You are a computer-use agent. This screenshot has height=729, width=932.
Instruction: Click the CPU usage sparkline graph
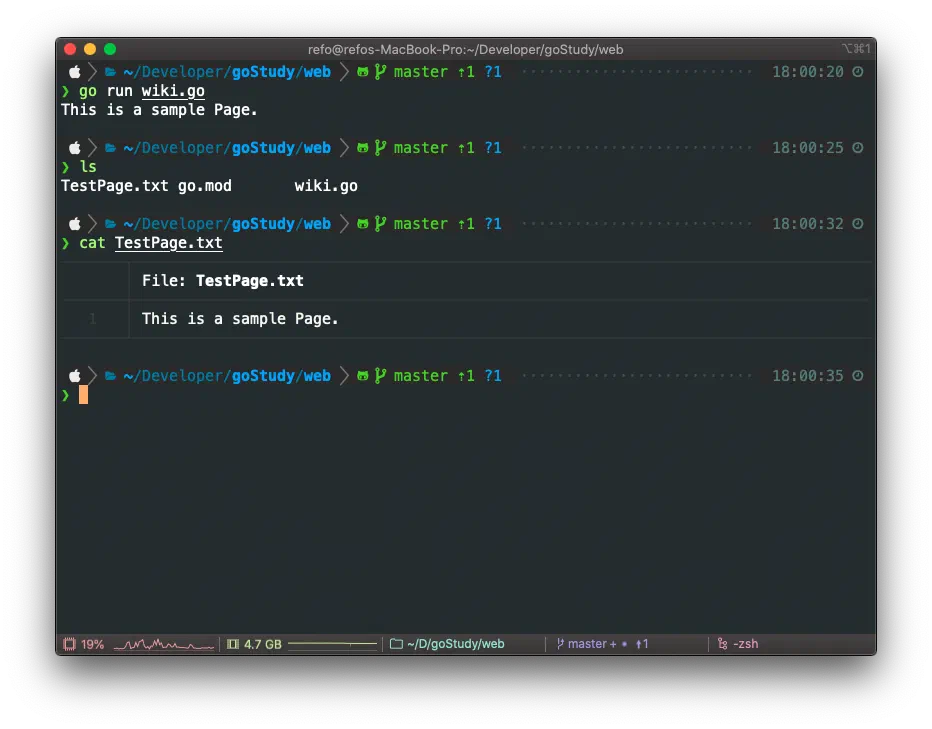click(x=164, y=645)
